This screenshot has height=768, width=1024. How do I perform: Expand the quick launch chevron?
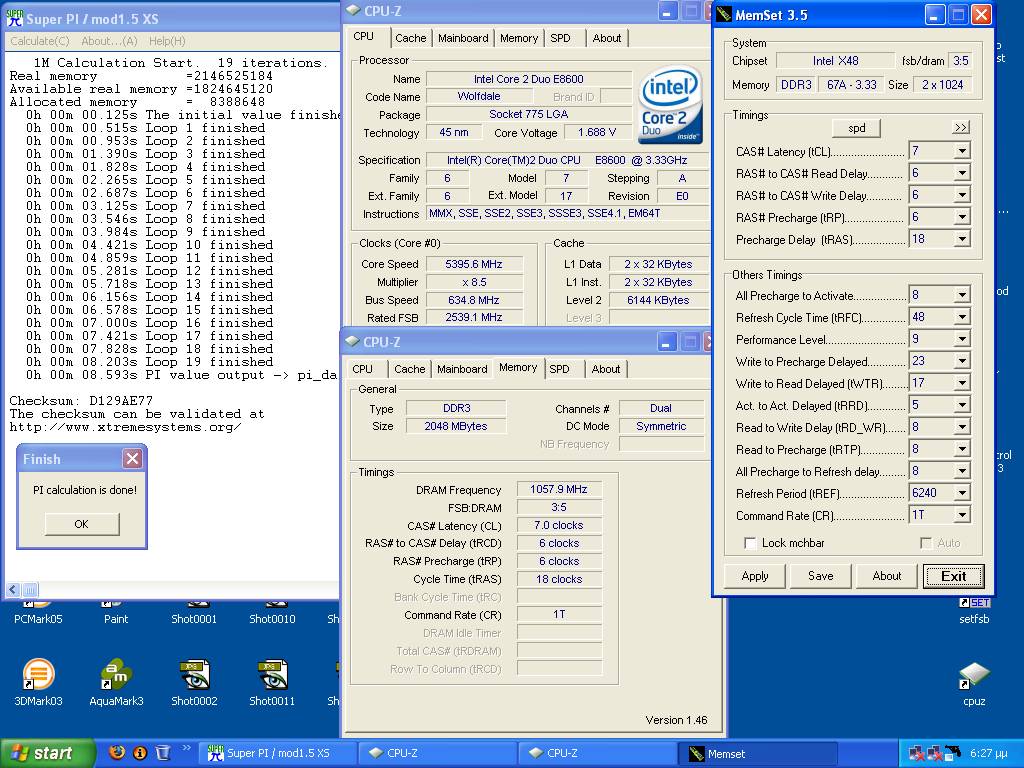click(x=186, y=748)
